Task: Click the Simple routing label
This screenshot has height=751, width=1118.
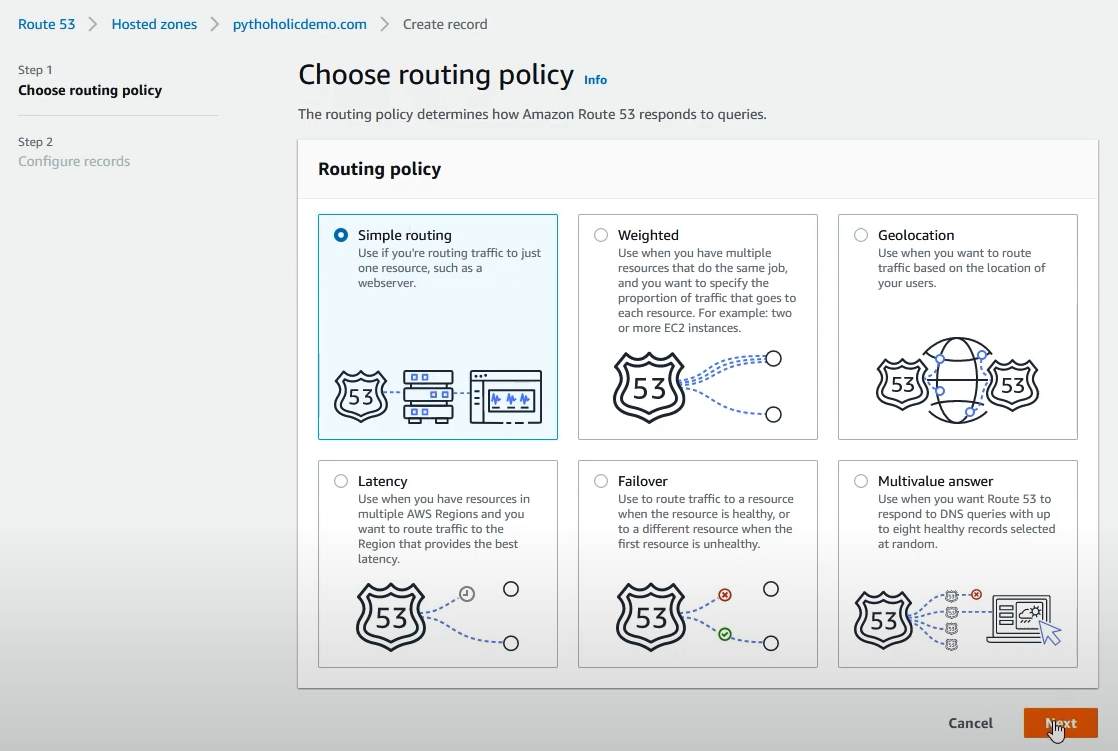Action: [x=404, y=235]
